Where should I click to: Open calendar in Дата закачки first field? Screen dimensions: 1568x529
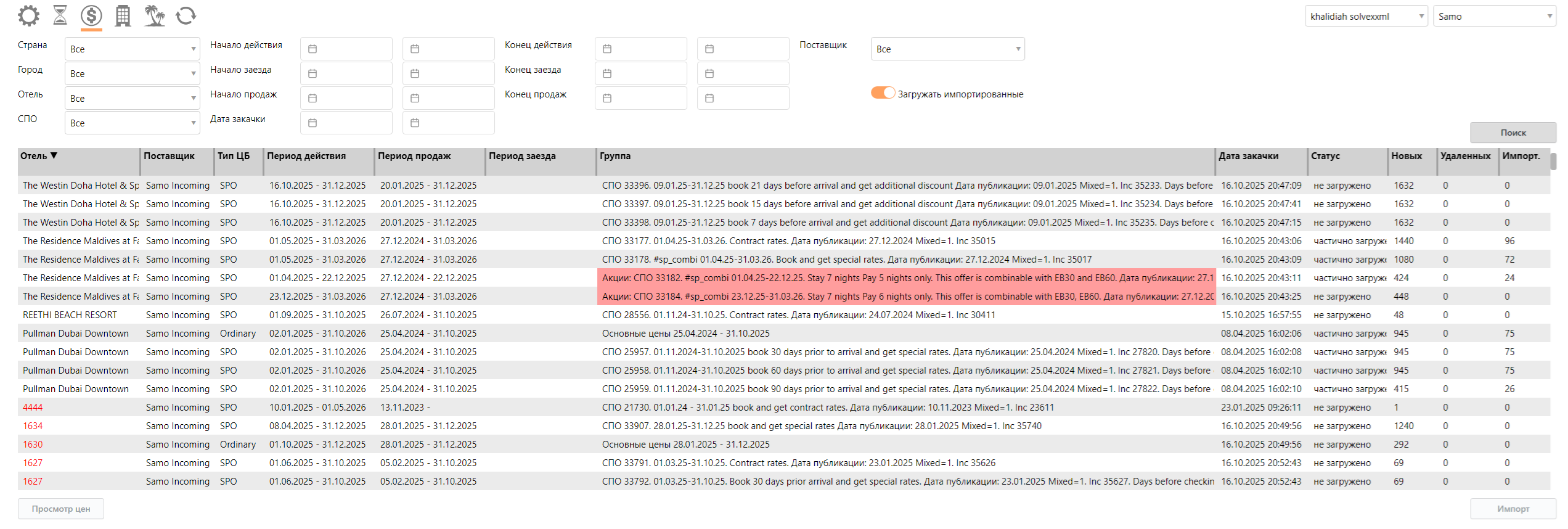[312, 123]
